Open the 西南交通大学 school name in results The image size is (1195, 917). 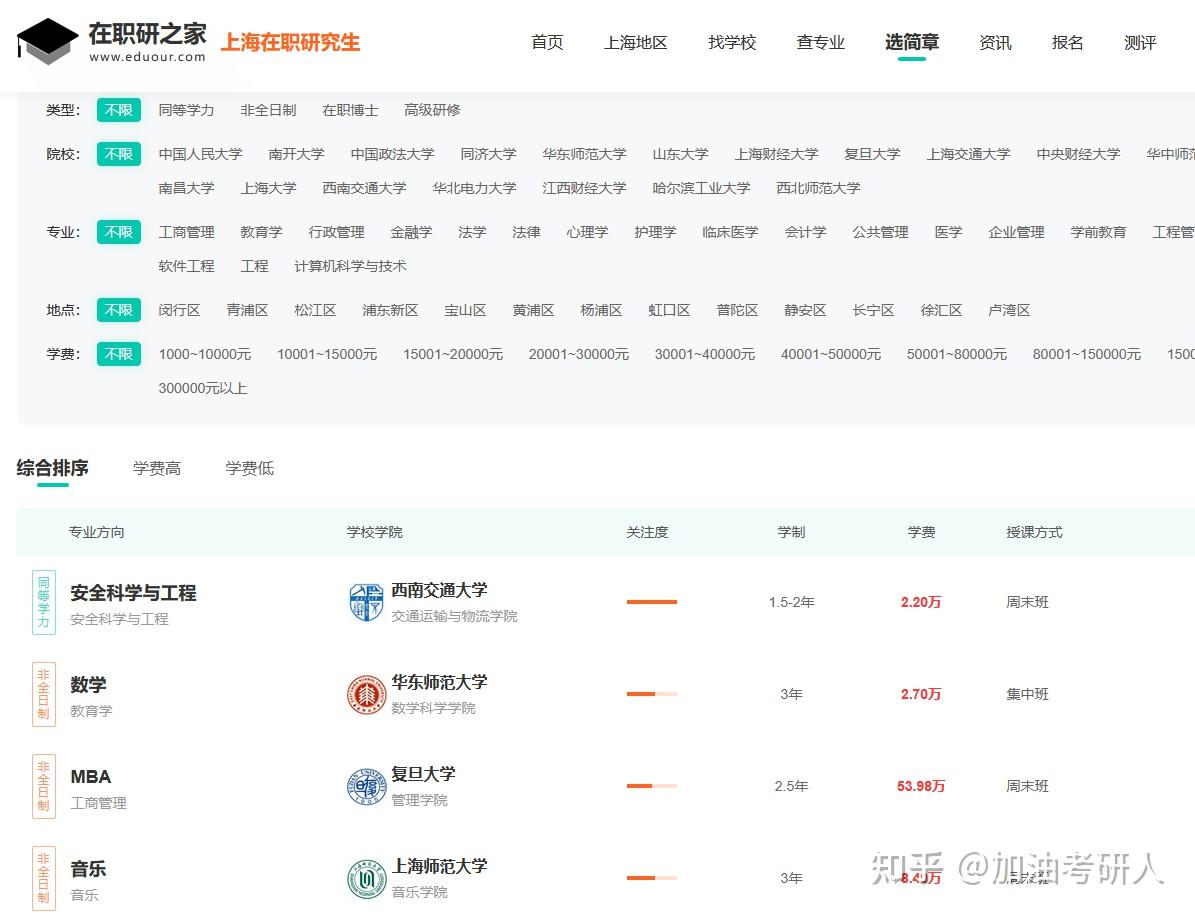coord(439,590)
